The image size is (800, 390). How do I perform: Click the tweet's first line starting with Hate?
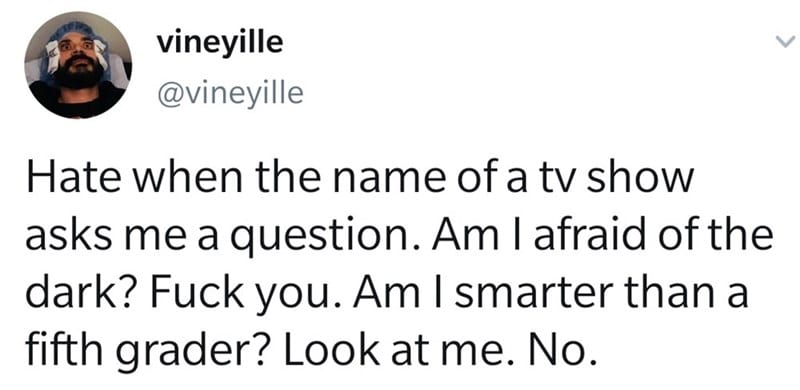(x=360, y=179)
